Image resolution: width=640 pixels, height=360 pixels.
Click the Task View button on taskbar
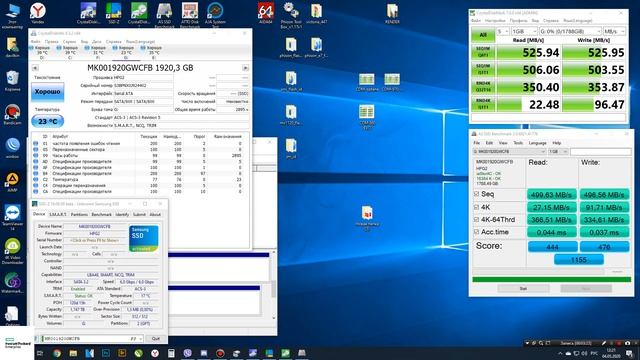[40, 353]
